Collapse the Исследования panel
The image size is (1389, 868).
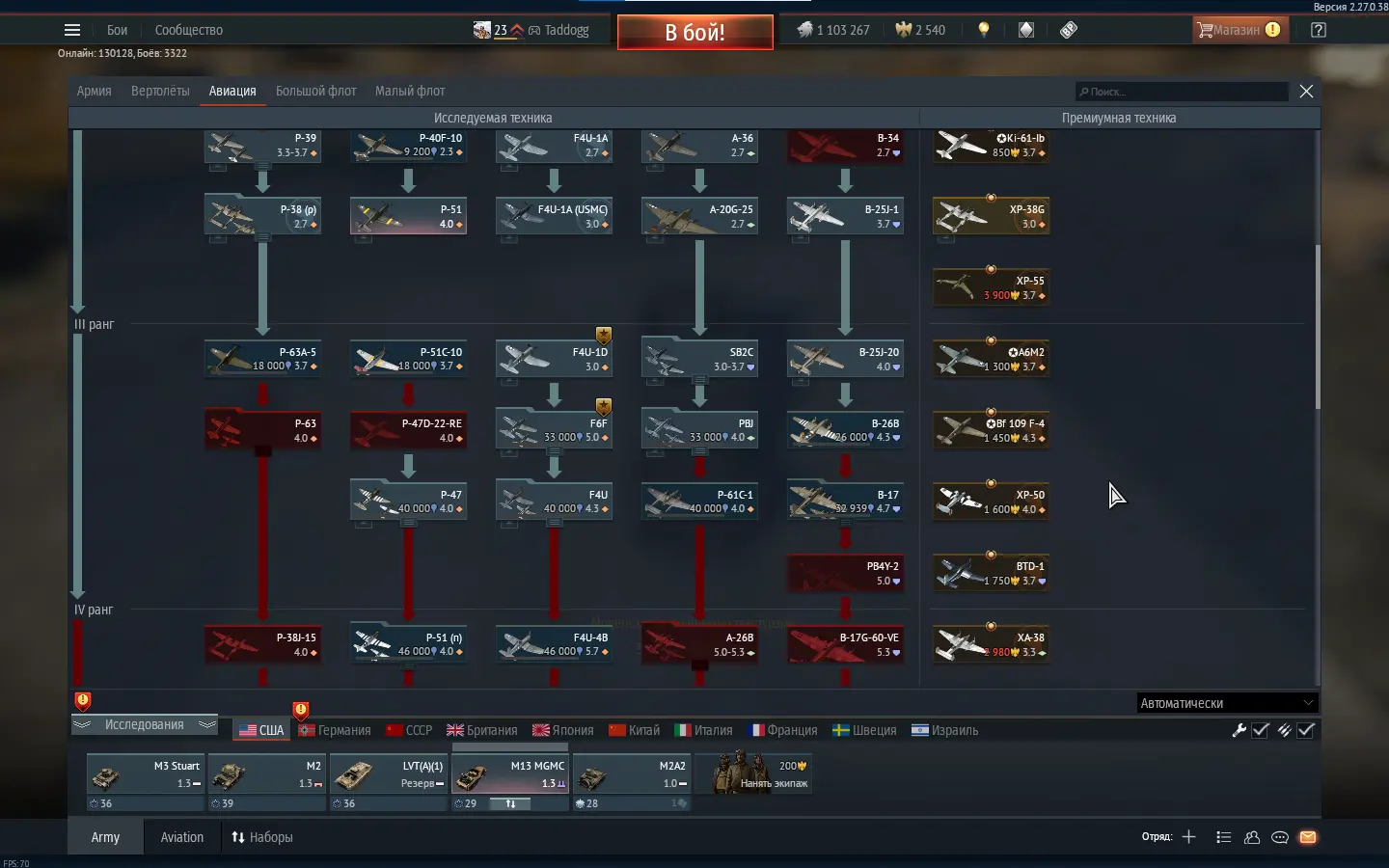pos(145,725)
